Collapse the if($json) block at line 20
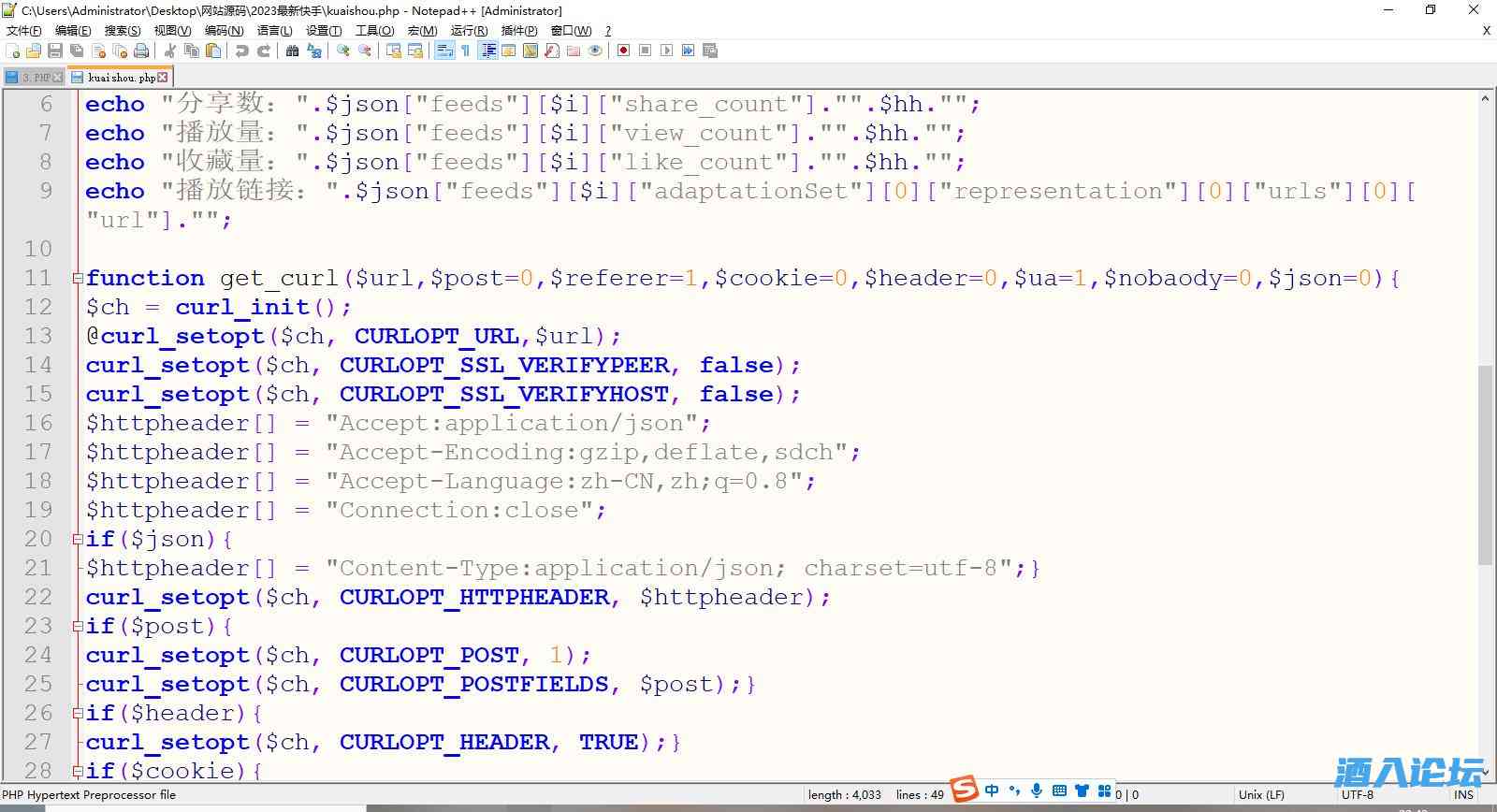 (x=78, y=540)
